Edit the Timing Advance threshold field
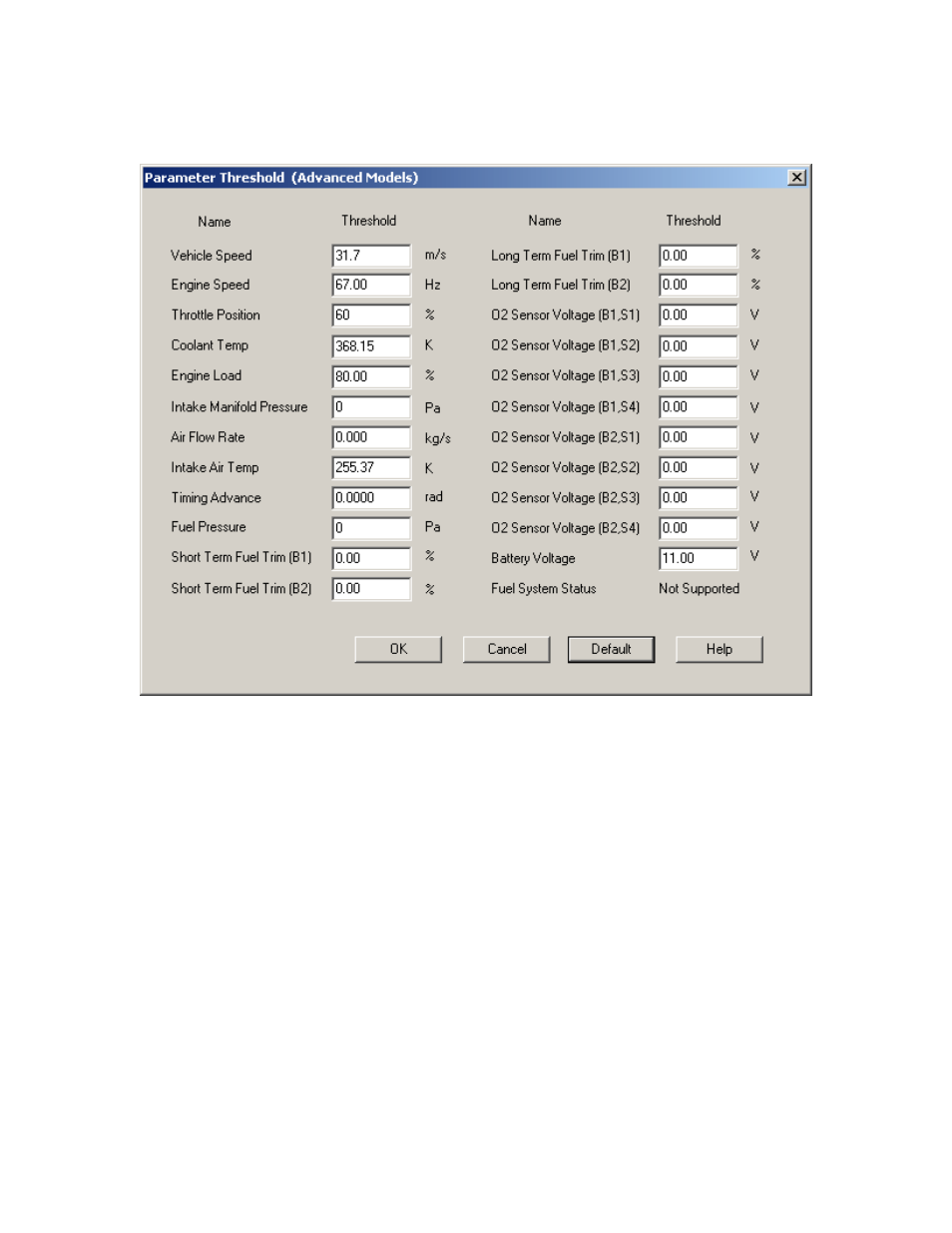Image resolution: width=952 pixels, height=1233 pixels. (x=371, y=497)
